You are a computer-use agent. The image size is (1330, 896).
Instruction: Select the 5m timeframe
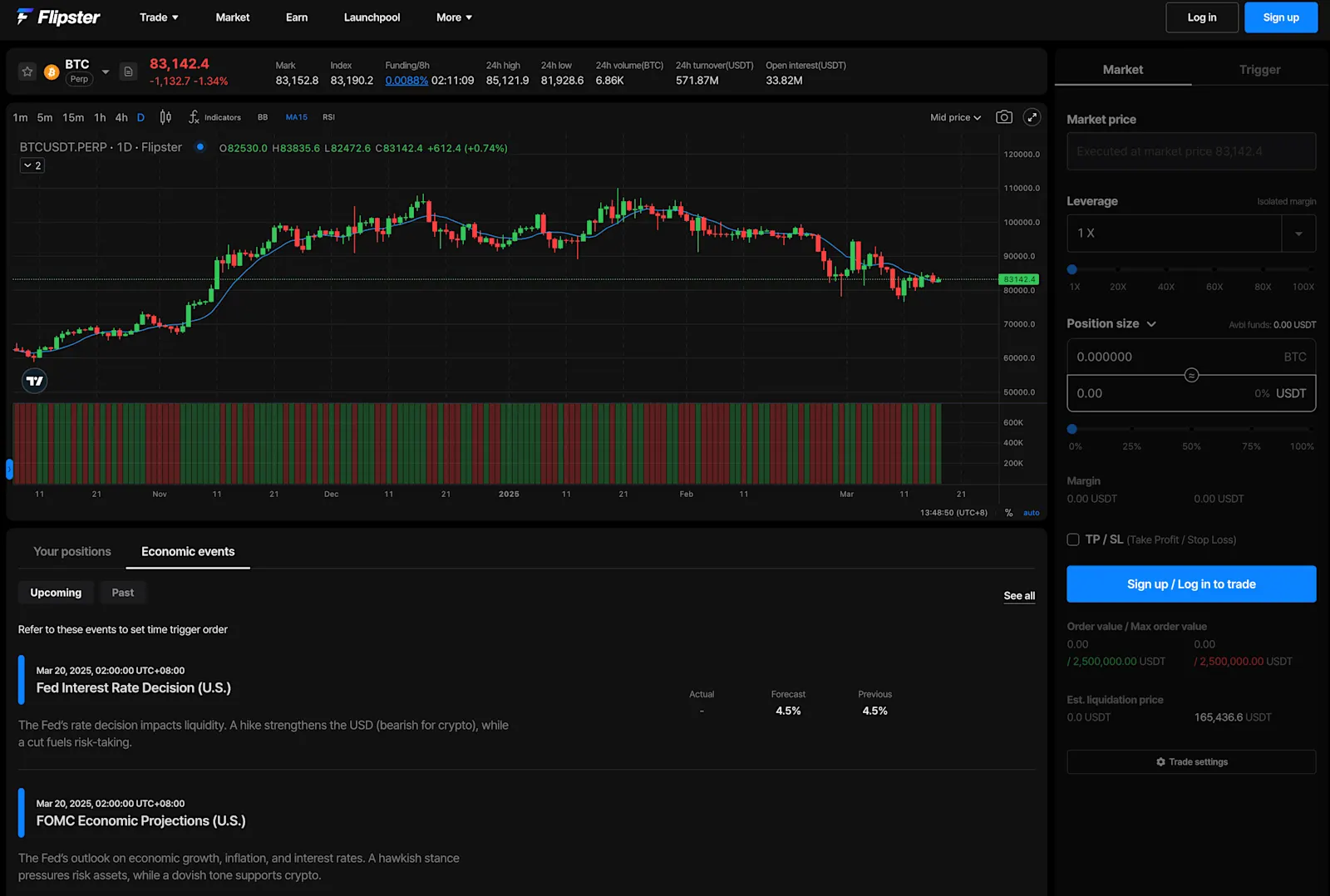(45, 117)
